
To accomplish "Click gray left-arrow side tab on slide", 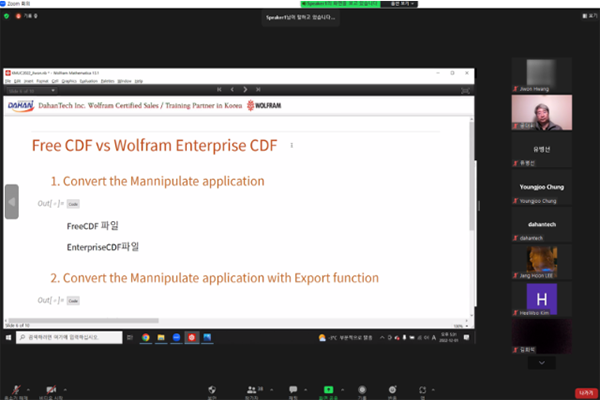I will tap(11, 202).
